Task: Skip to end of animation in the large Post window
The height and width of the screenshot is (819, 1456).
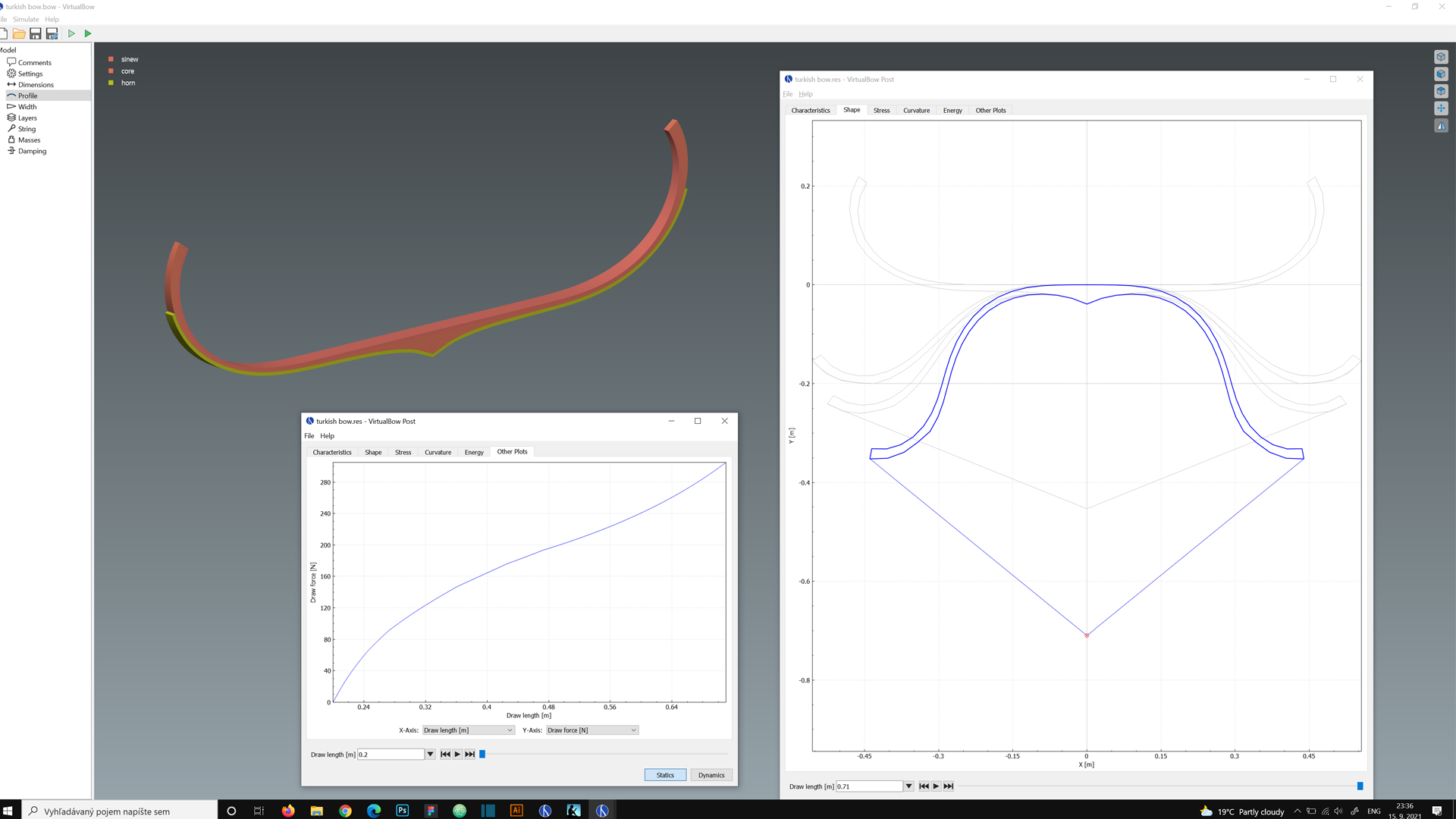Action: 948,786
